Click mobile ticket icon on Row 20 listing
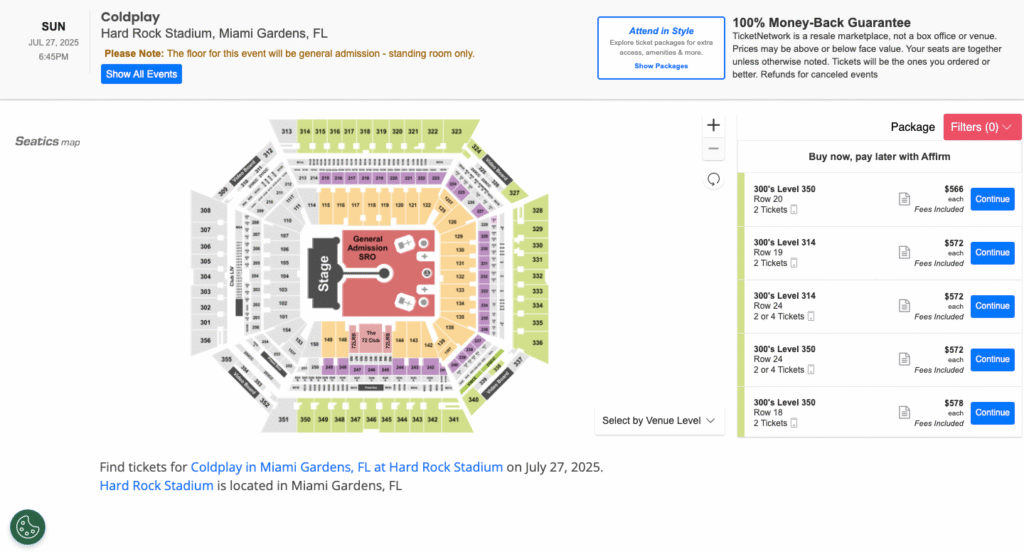Viewport: 1024px width, 552px height. pyautogui.click(x=794, y=210)
